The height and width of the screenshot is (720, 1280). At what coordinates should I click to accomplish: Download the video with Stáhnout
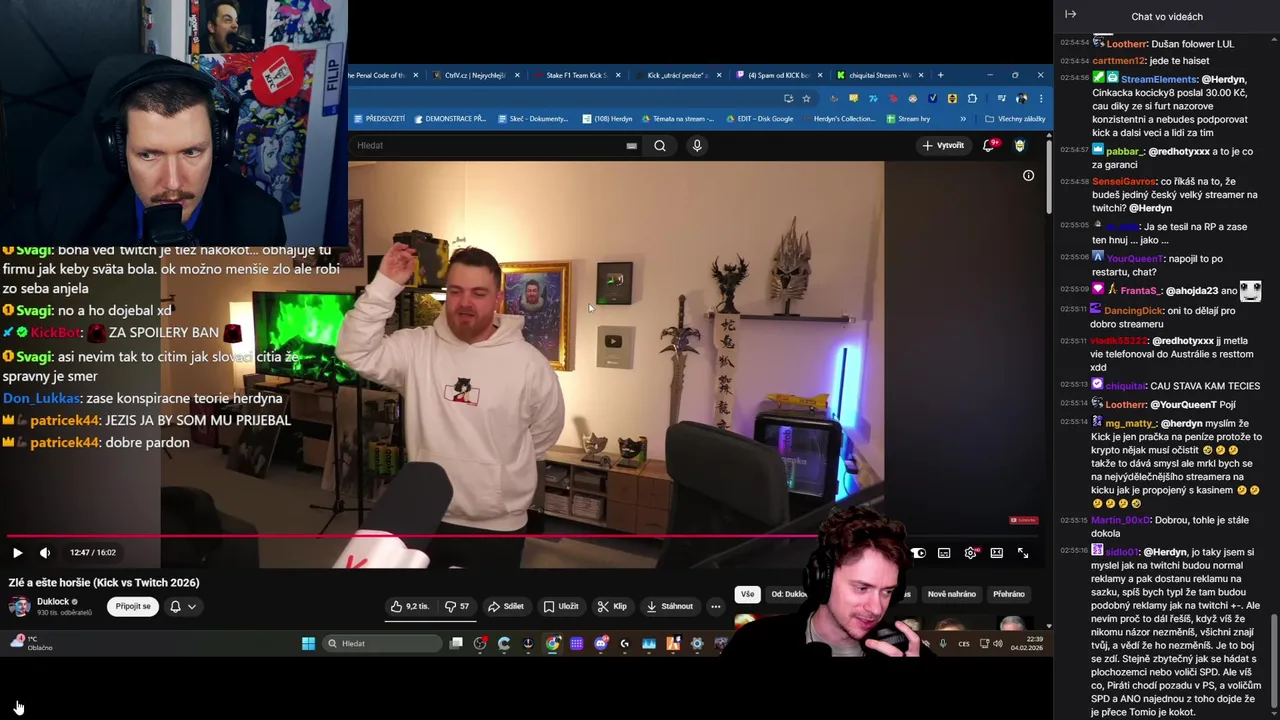pyautogui.click(x=670, y=606)
